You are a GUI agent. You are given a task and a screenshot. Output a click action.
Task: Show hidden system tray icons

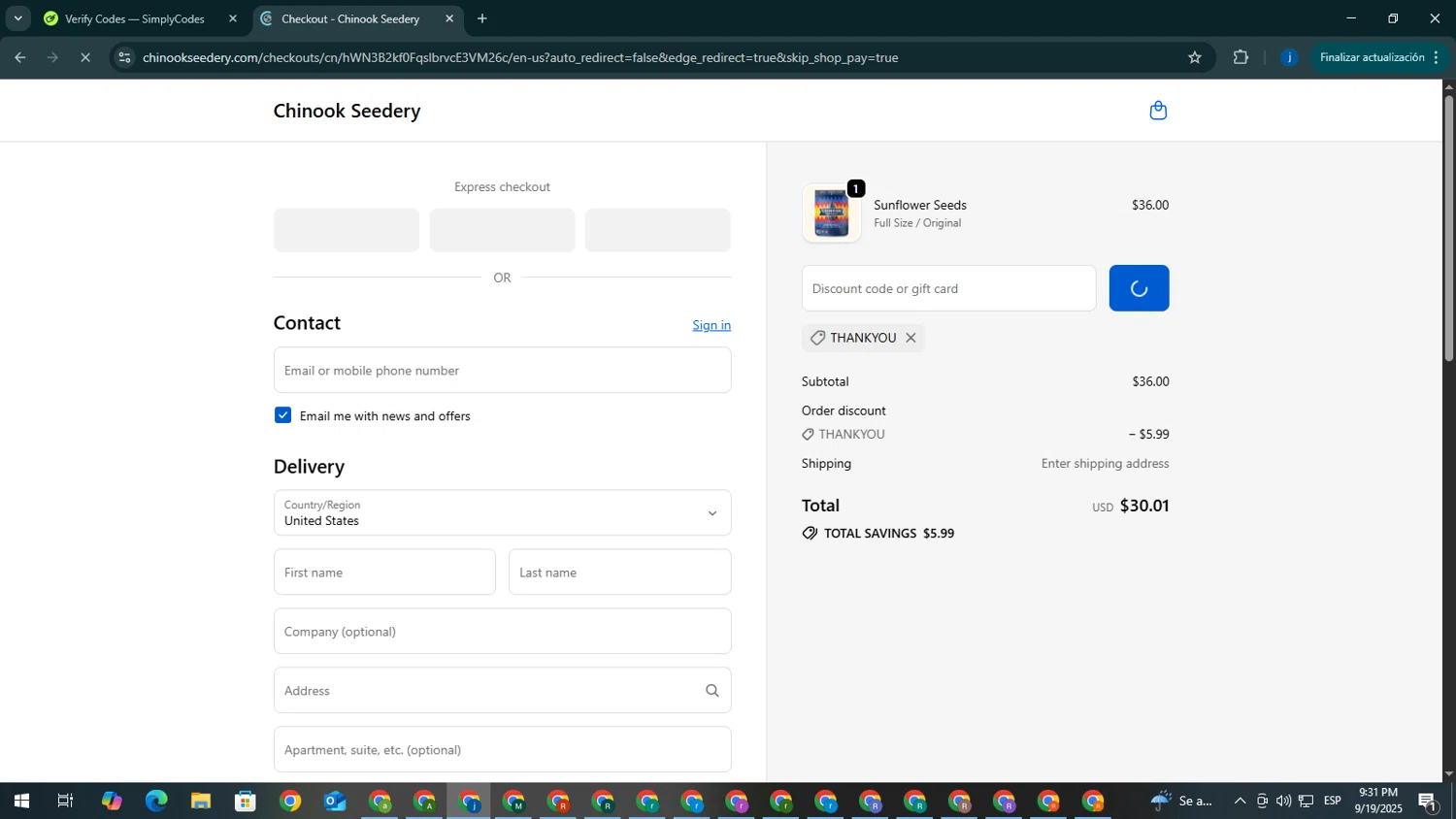[1240, 801]
